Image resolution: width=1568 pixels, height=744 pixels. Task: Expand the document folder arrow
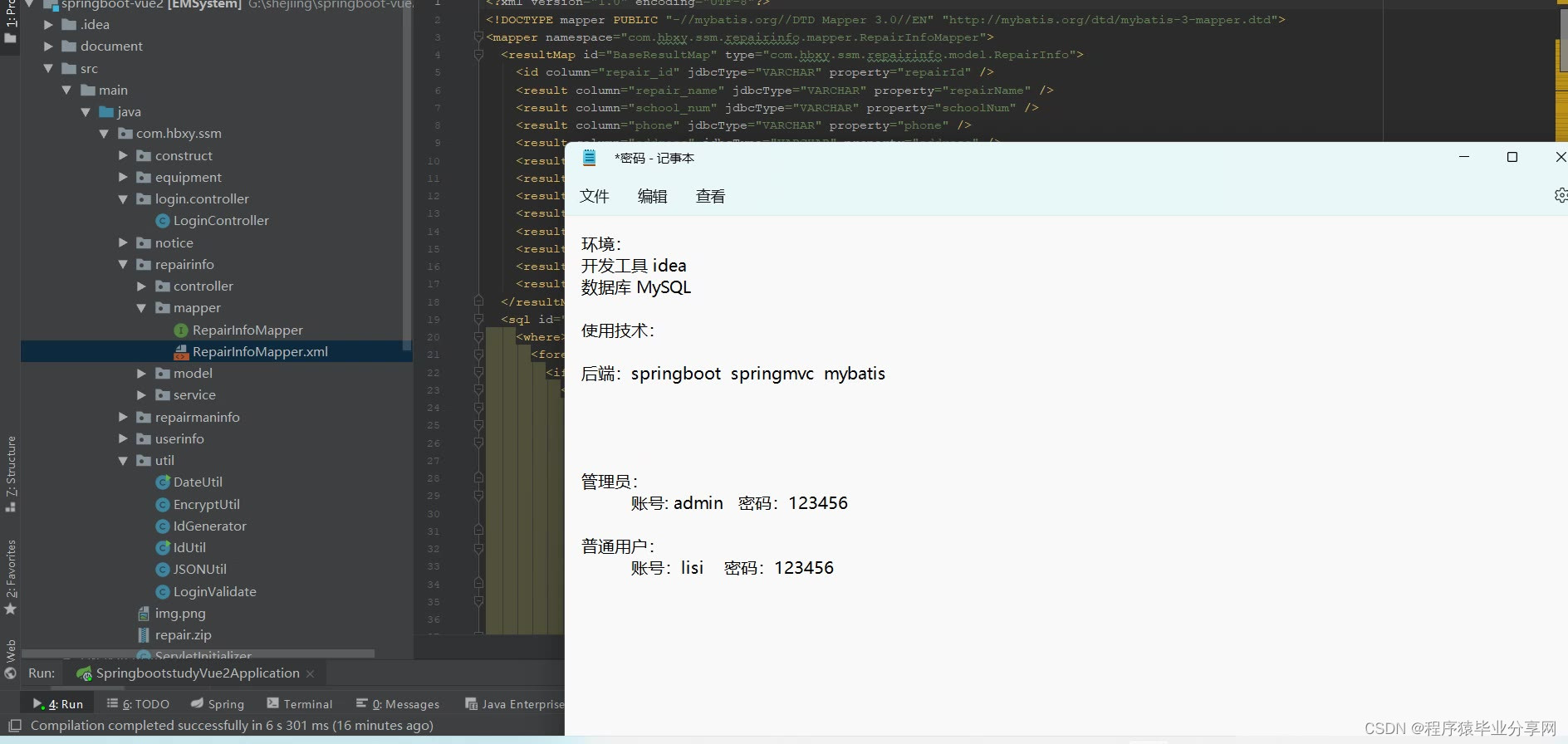coord(48,46)
